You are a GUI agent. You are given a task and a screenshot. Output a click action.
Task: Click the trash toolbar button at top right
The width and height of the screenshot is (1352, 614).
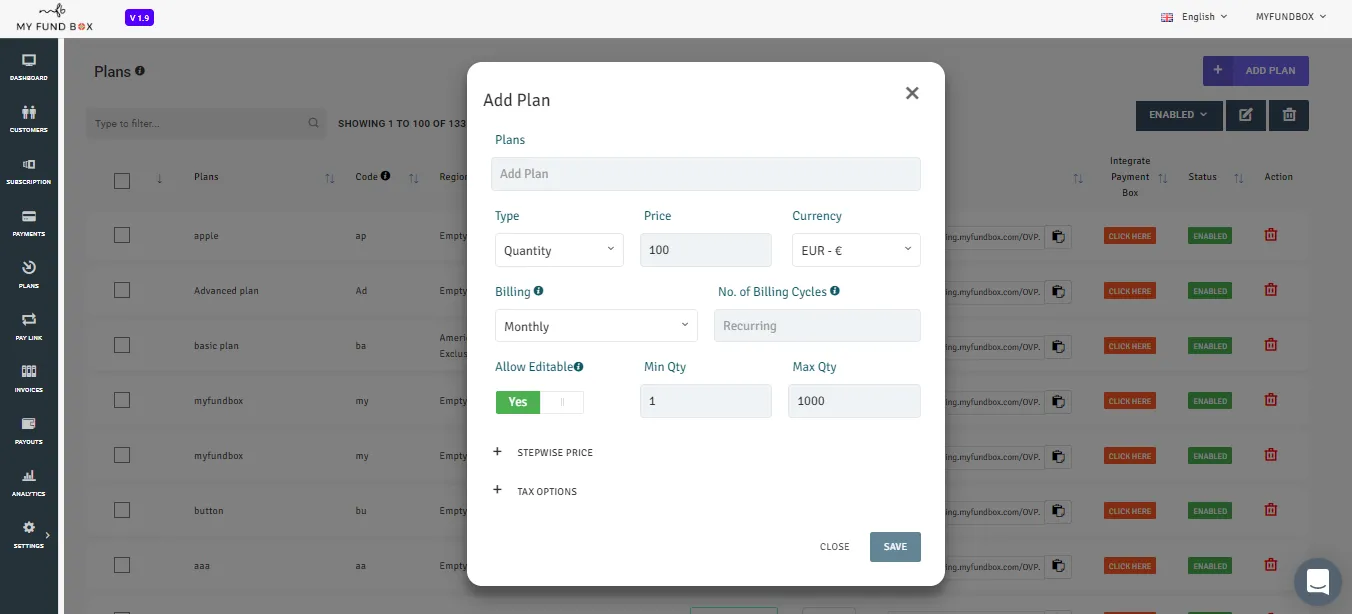[x=1289, y=115]
